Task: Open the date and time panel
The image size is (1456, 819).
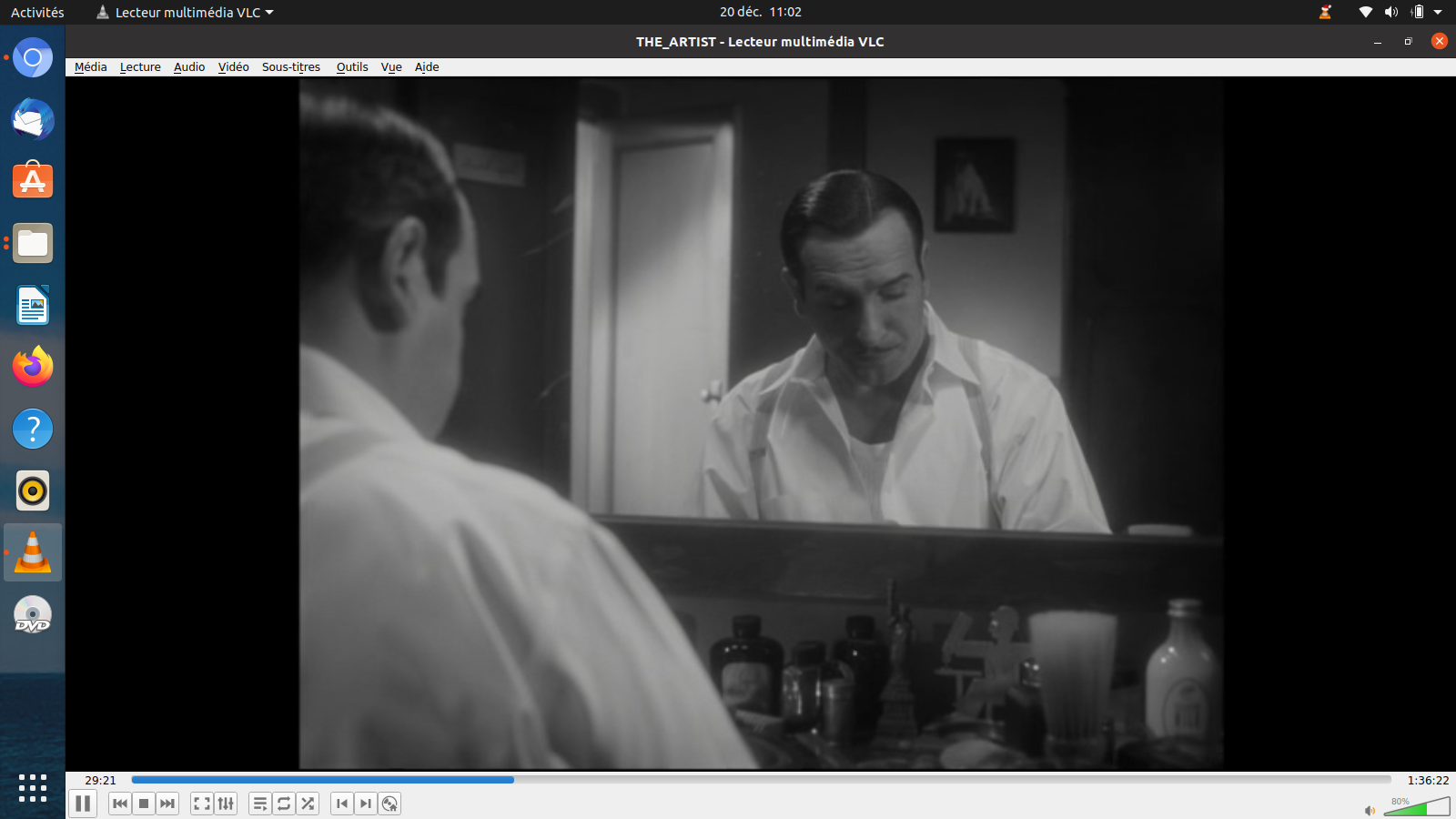Action: tap(760, 13)
